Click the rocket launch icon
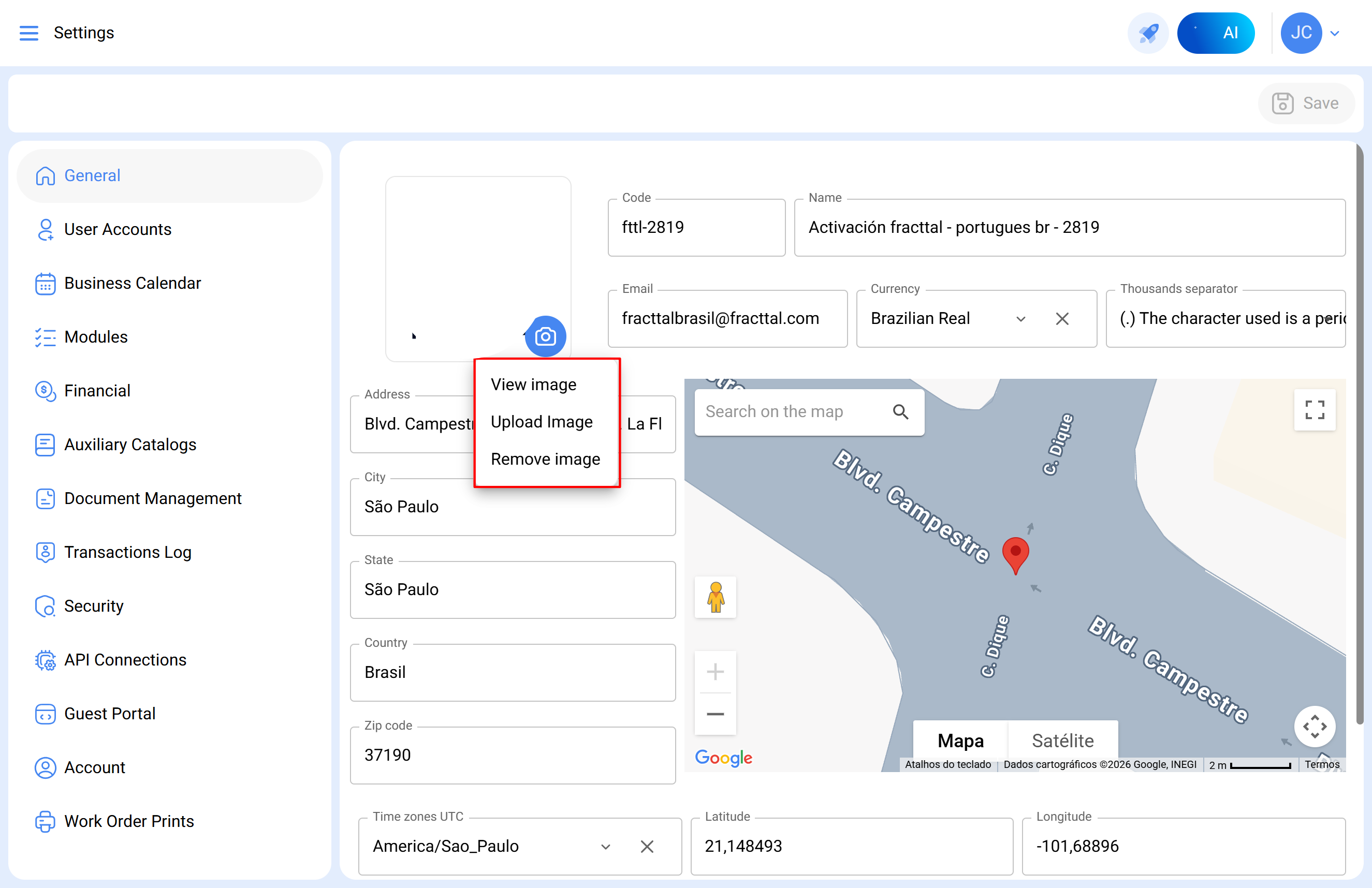Viewport: 1372px width, 888px height. click(x=1147, y=33)
